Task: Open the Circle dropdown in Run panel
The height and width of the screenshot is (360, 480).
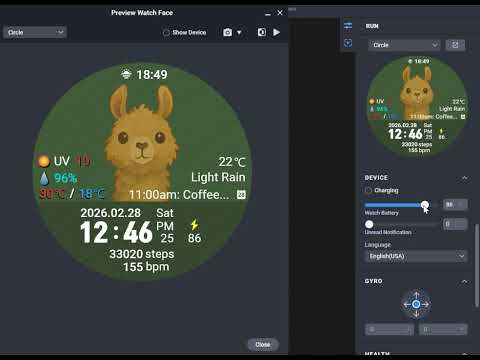Action: click(x=404, y=45)
